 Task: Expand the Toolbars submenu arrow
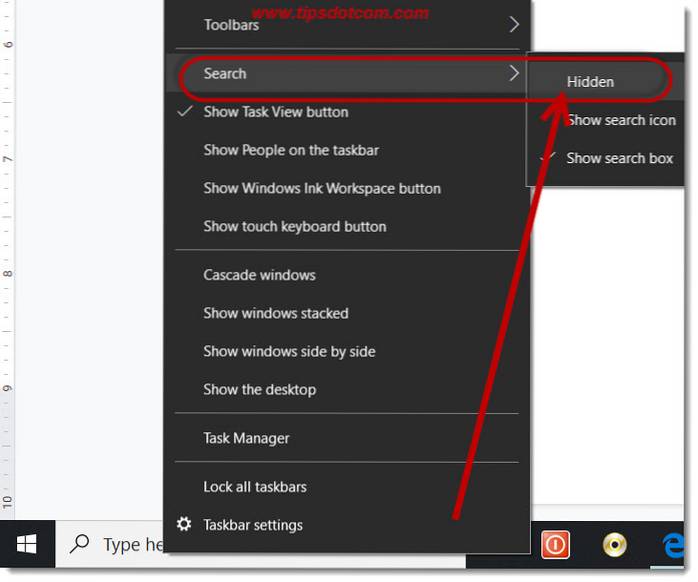pos(514,24)
